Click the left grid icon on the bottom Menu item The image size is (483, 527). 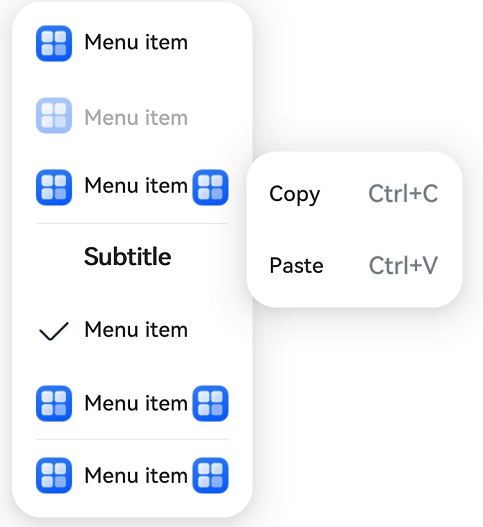(54, 475)
